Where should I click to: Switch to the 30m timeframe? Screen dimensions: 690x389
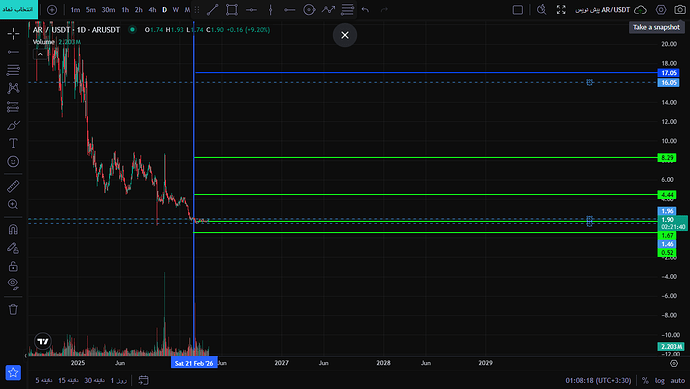108,10
